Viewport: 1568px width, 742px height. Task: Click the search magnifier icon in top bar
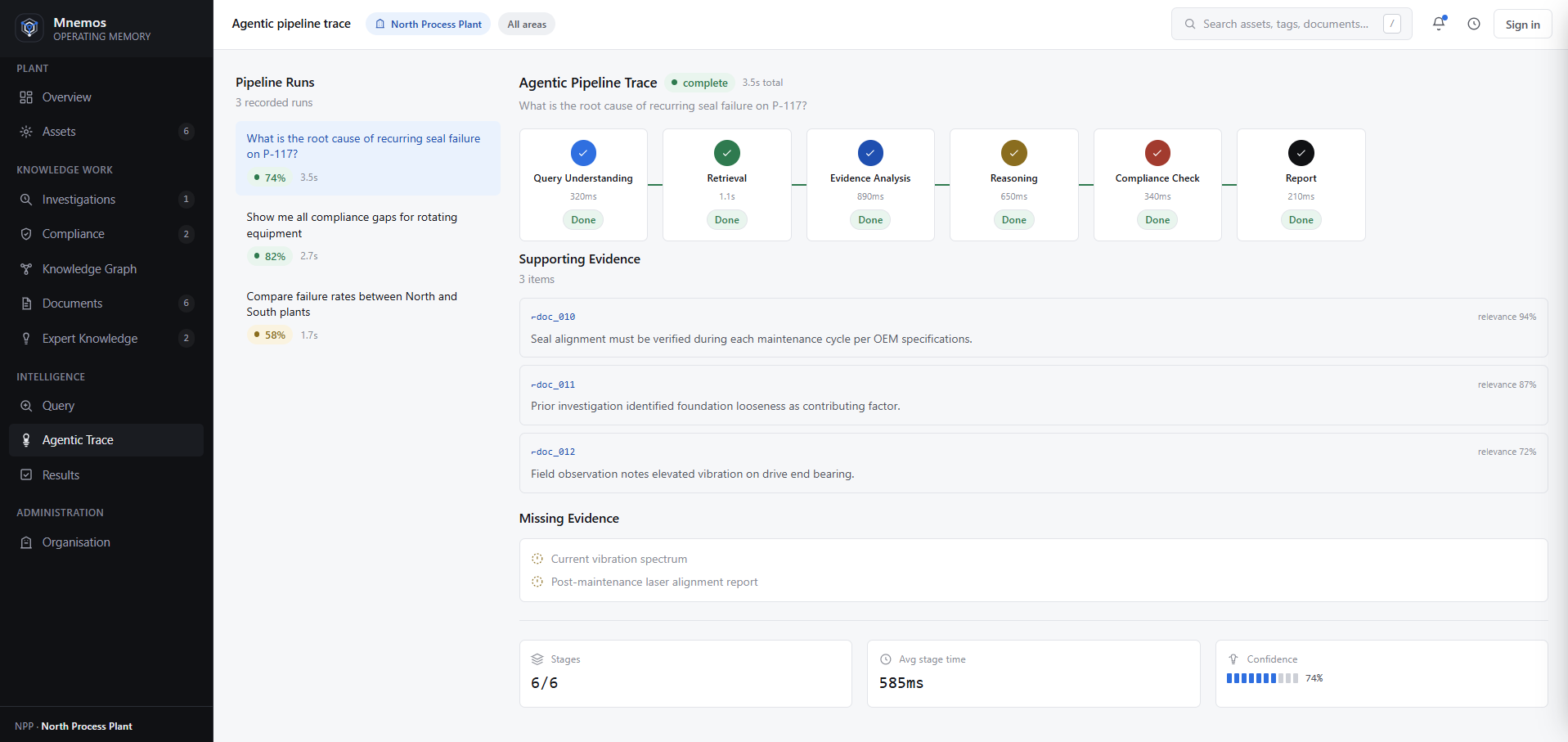point(1190,25)
